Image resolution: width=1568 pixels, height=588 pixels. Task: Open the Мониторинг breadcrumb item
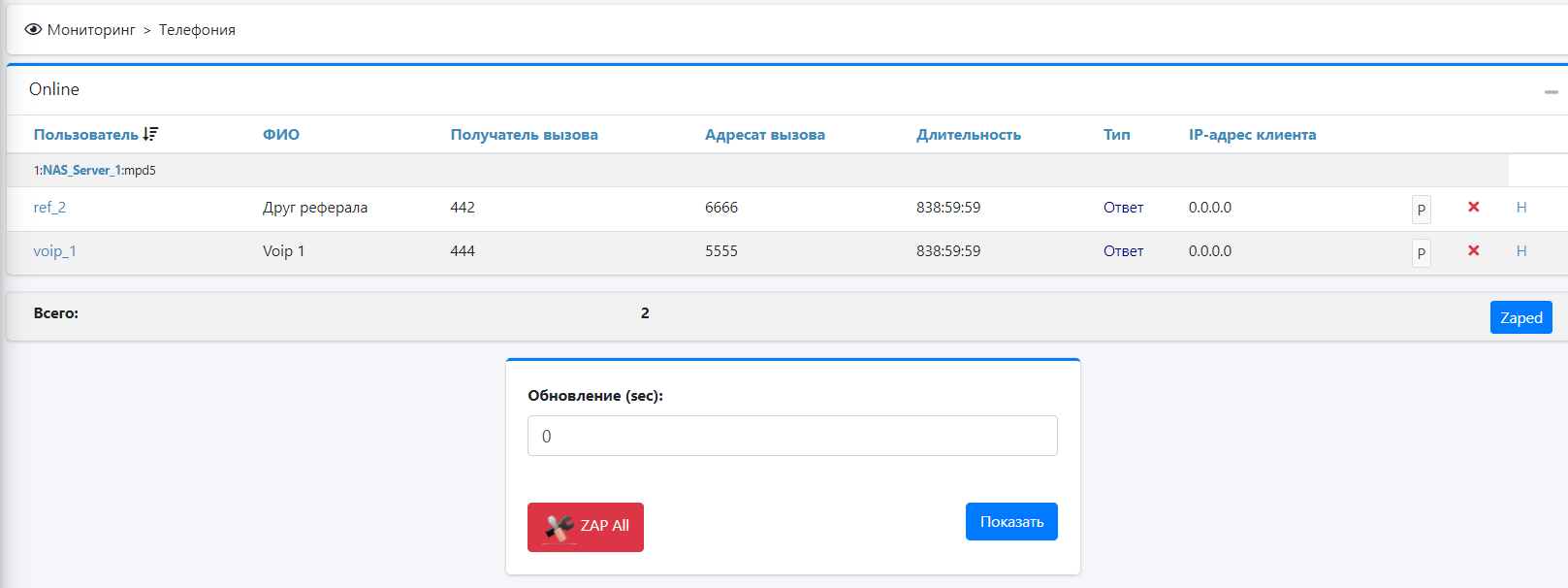click(x=91, y=30)
